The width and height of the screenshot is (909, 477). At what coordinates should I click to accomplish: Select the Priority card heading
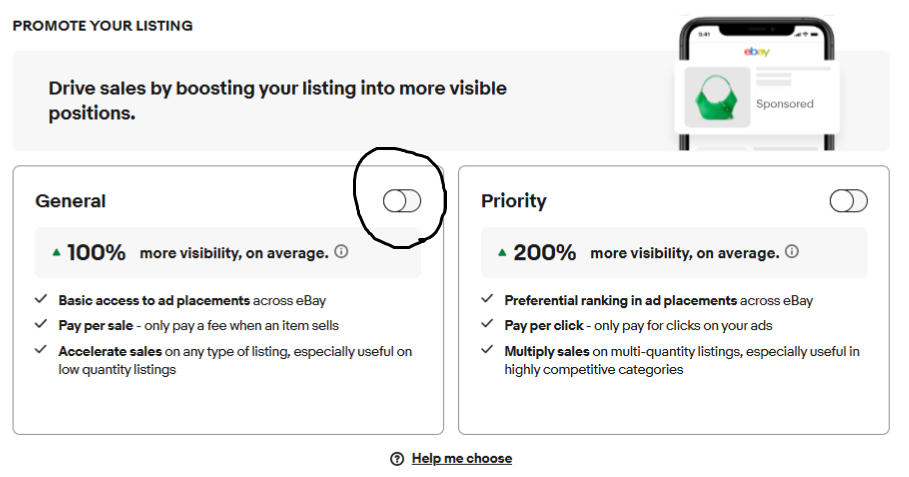[x=514, y=201]
